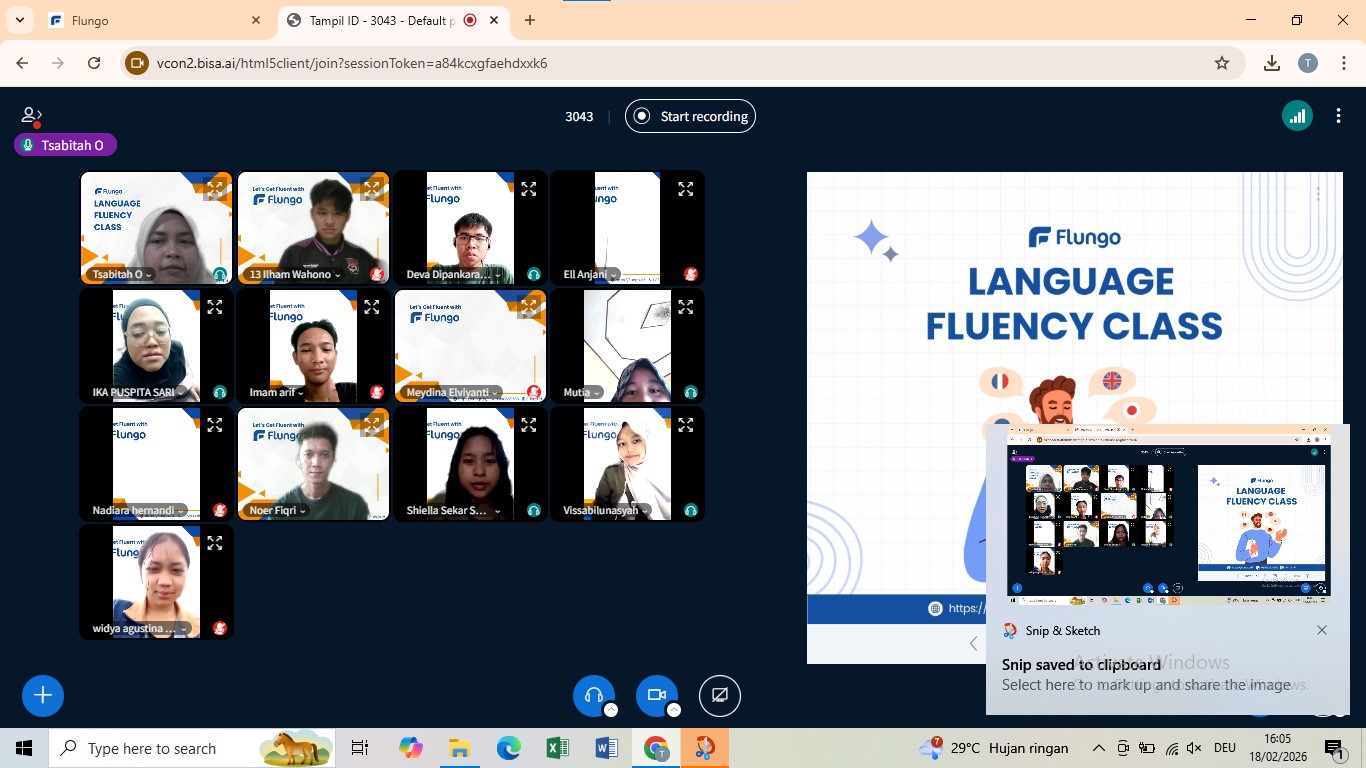Fullscreen Deva Dipankara's webcam tile
The image size is (1366, 768).
[x=529, y=188]
